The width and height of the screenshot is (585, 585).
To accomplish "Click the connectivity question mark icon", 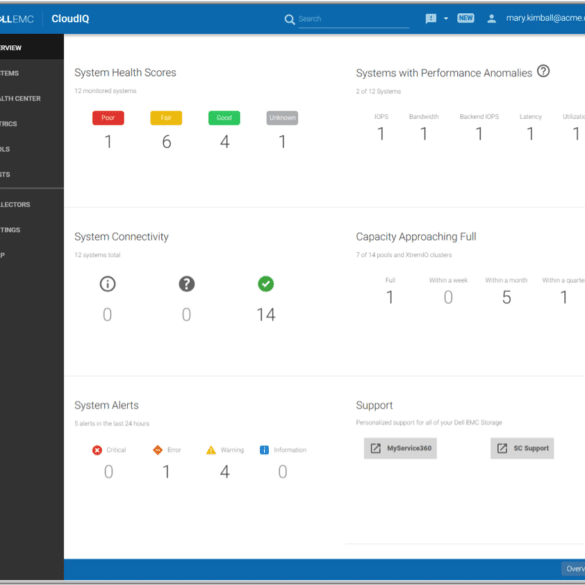I will coord(187,284).
